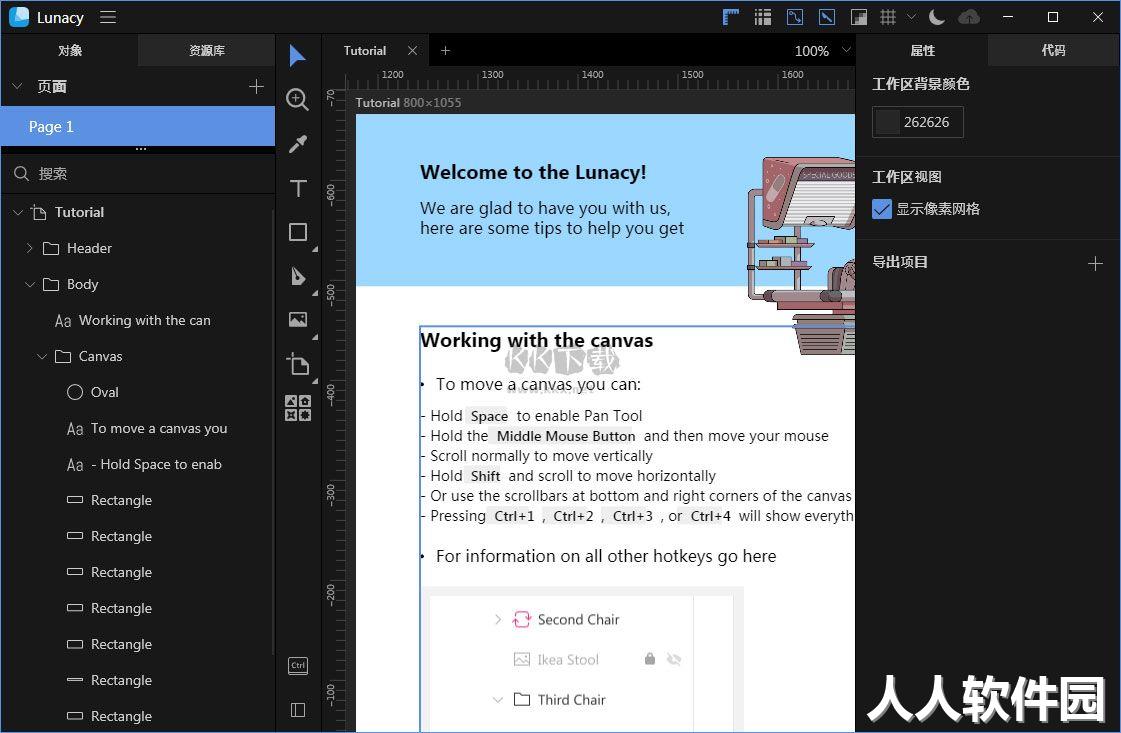This screenshot has height=733, width=1121.
Task: Collapse the Third Chair chevron in canvas
Action: 498,699
